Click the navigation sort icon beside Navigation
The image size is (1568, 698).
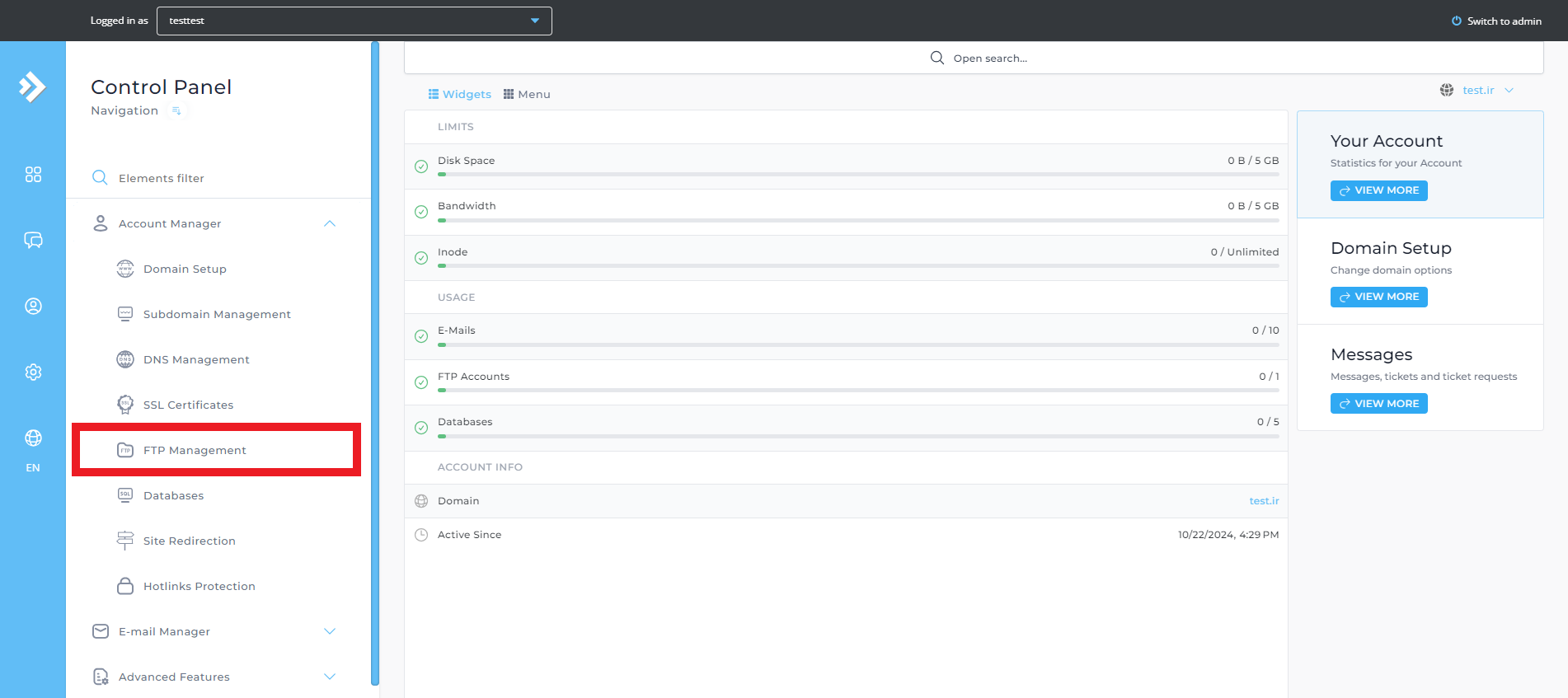176,111
